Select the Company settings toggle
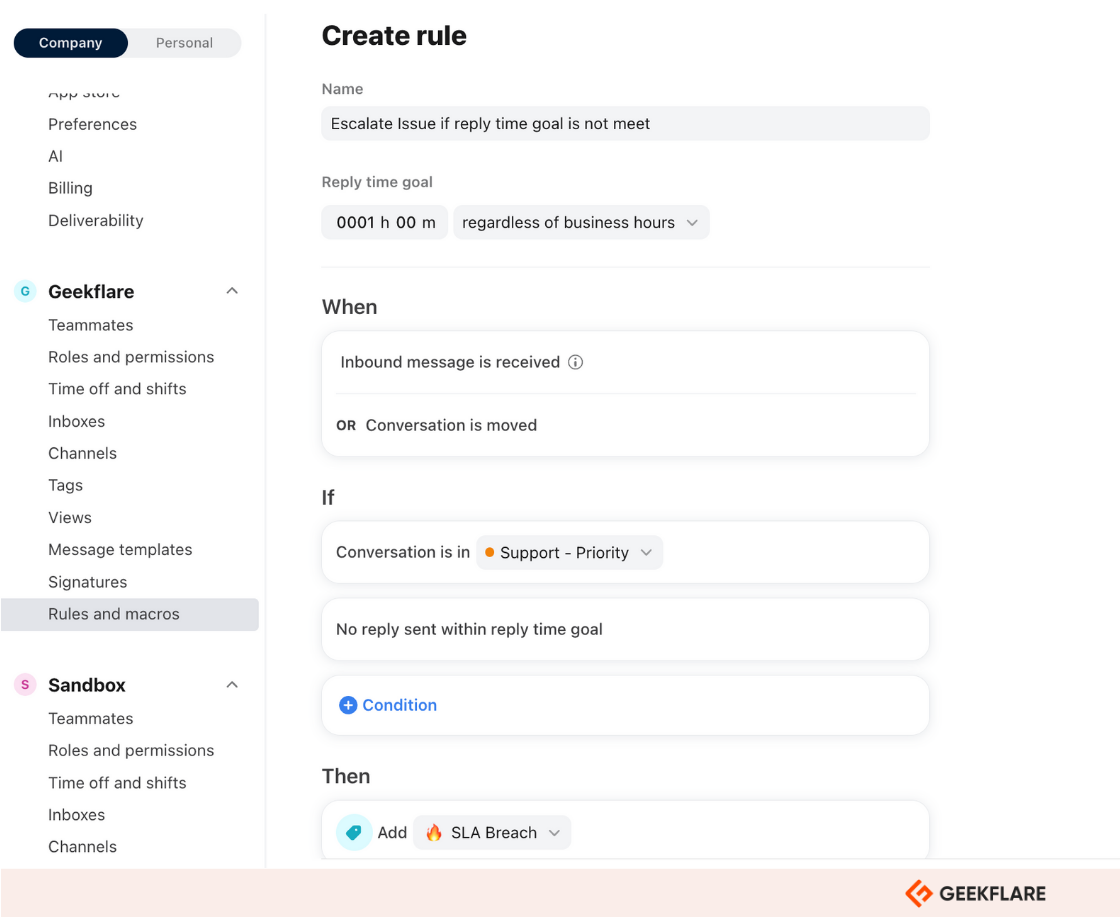 point(70,43)
